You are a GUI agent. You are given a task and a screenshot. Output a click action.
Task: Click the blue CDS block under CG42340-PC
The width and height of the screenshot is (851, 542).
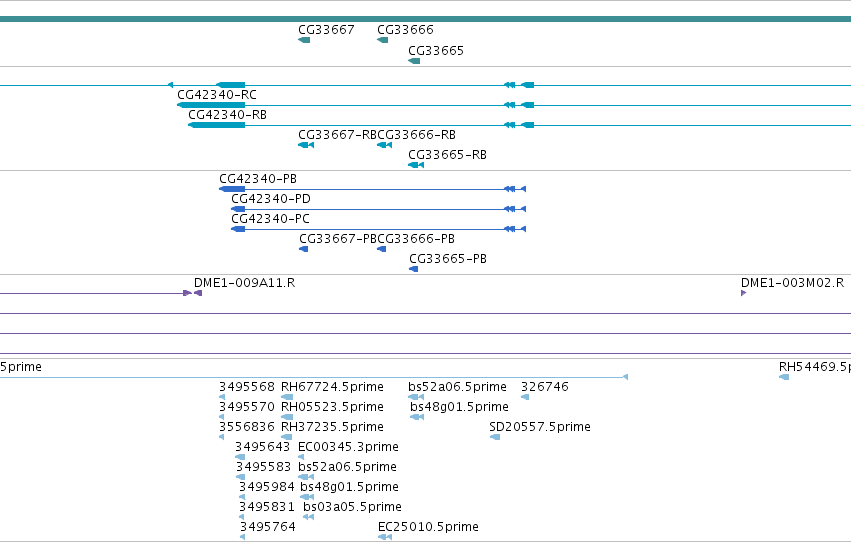pos(238,229)
